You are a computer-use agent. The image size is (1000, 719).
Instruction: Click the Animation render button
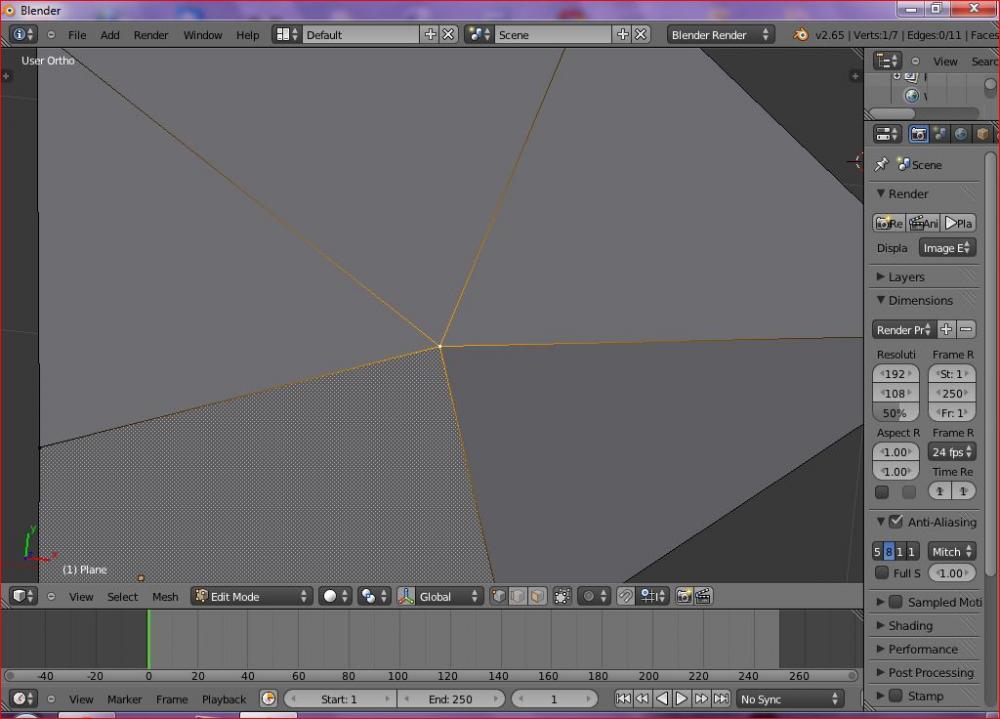923,223
